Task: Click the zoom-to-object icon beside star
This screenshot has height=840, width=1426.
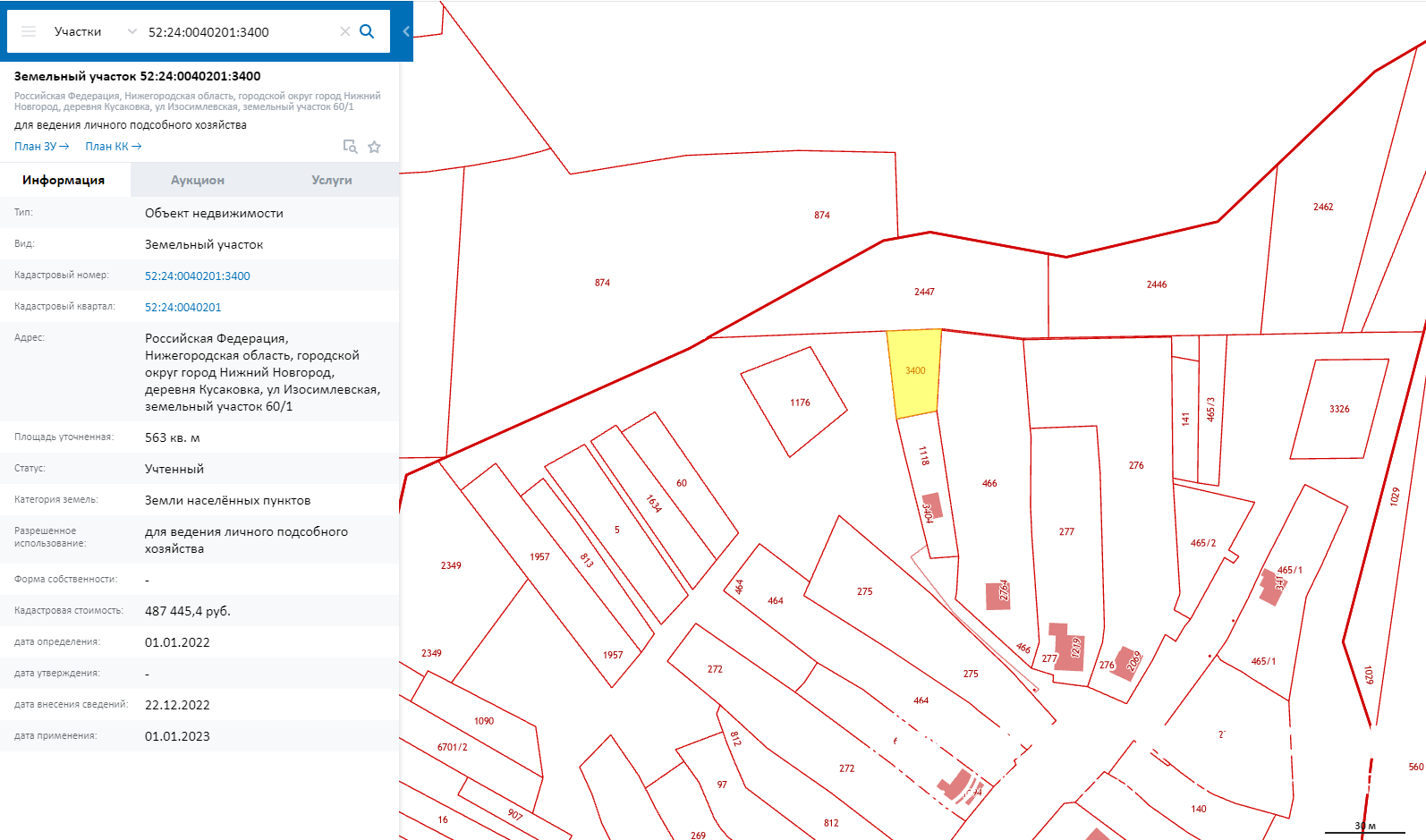Action: point(350,147)
